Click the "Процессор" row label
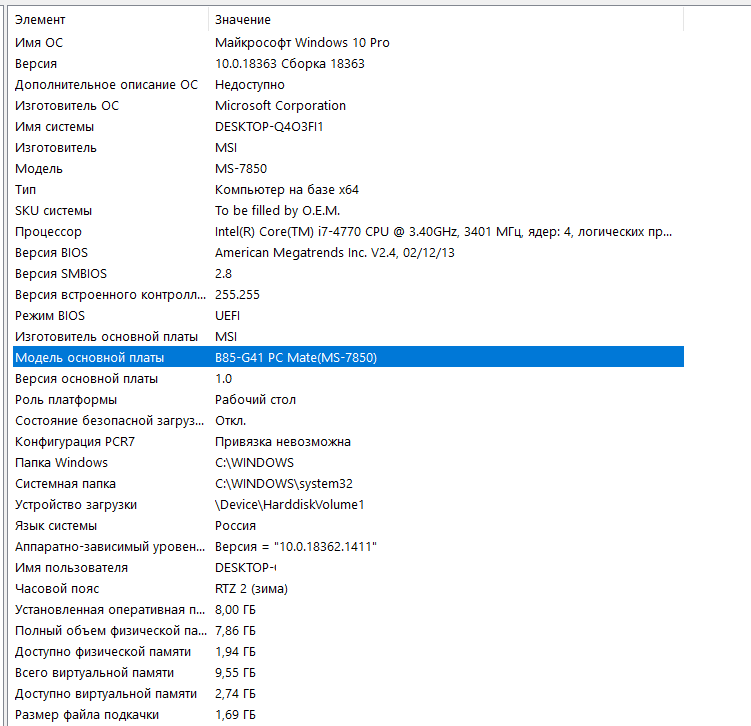Image resolution: width=751 pixels, height=726 pixels. click(x=48, y=232)
